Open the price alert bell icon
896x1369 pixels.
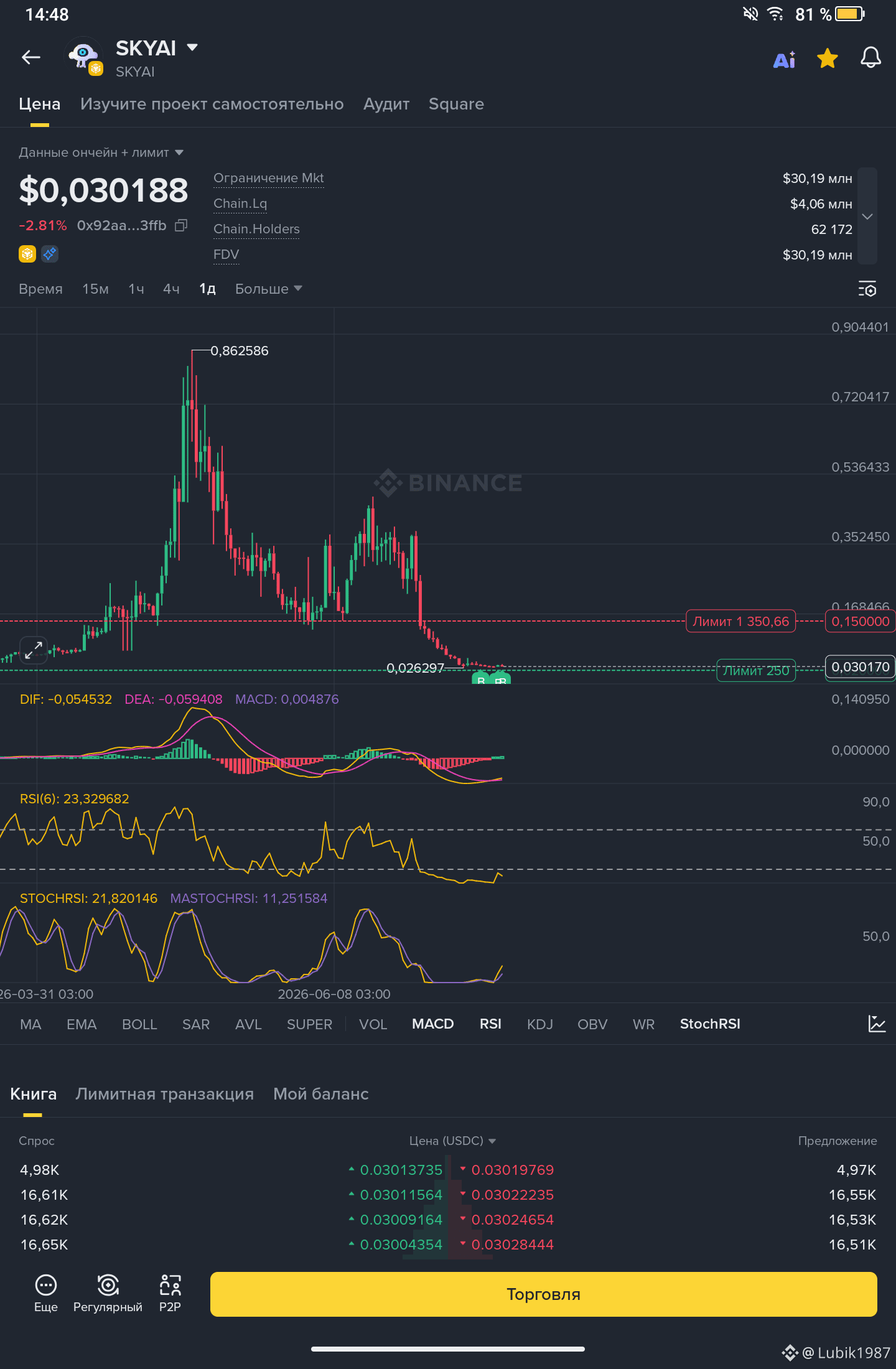[870, 58]
